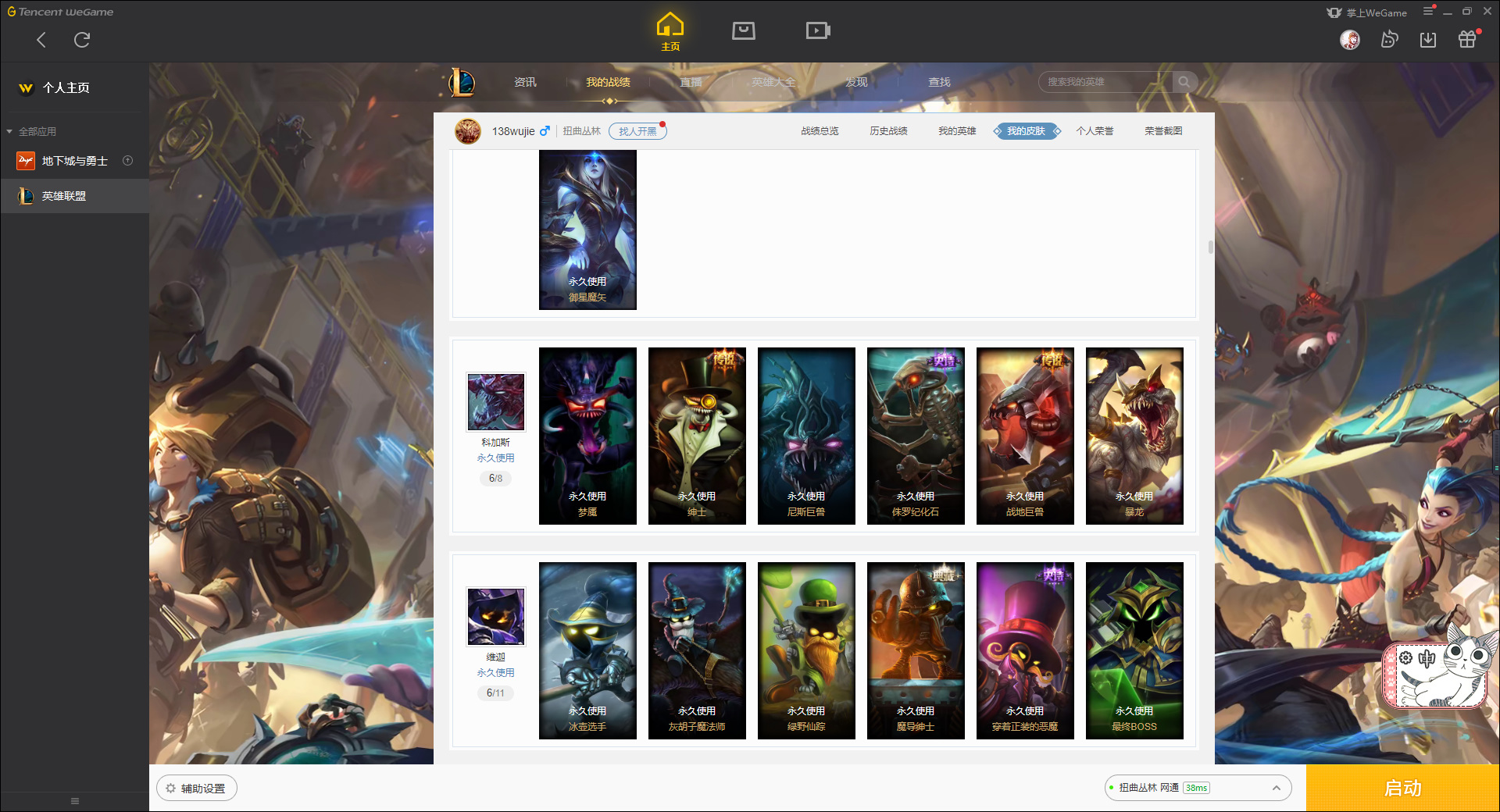Switch to 历史战绩 sub-tab
The image size is (1500, 812).
tap(888, 131)
